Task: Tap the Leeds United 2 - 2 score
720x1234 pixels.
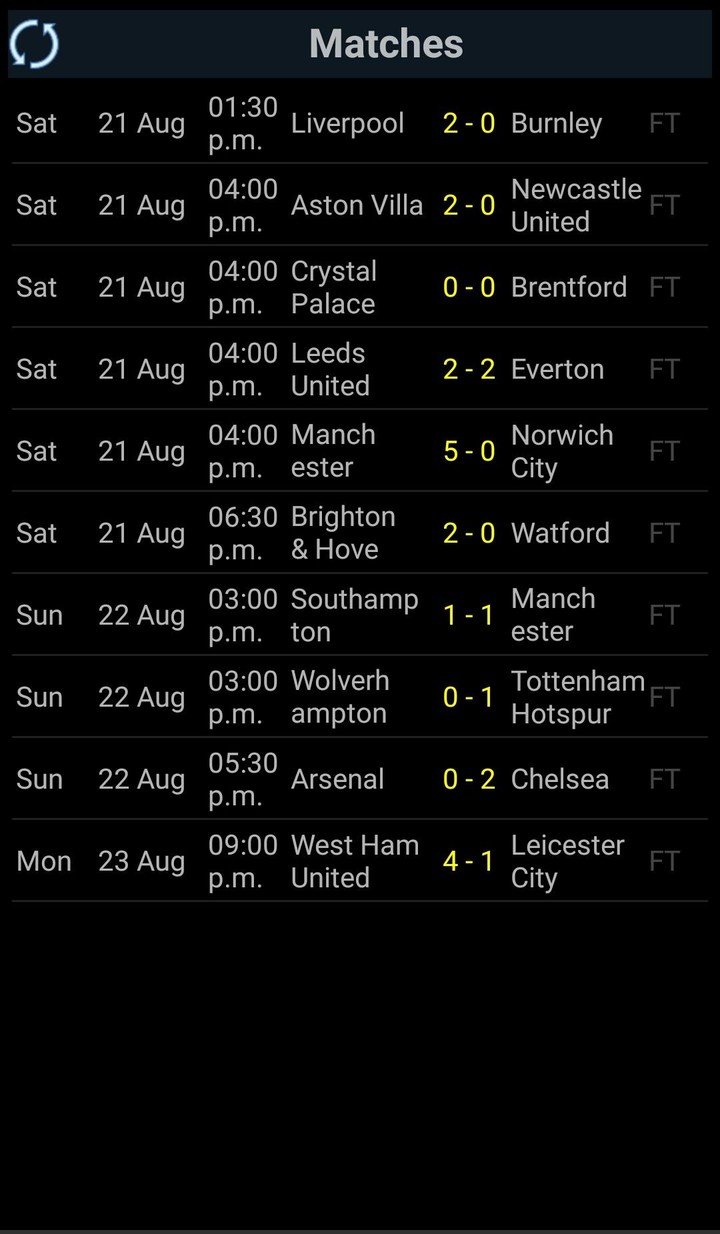Action: click(469, 369)
